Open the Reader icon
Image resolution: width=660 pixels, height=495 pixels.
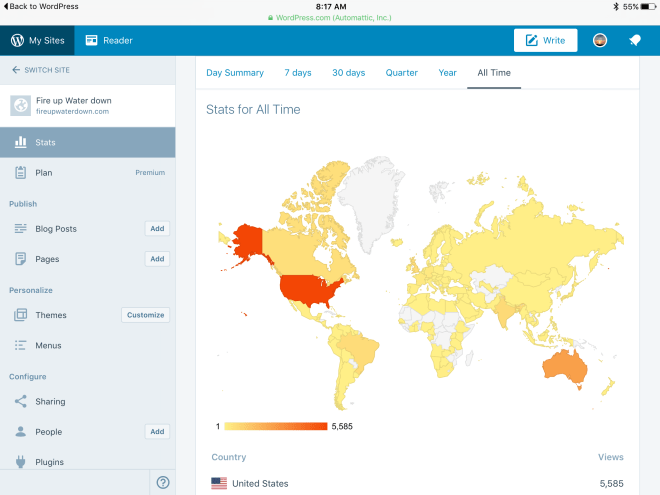91,40
